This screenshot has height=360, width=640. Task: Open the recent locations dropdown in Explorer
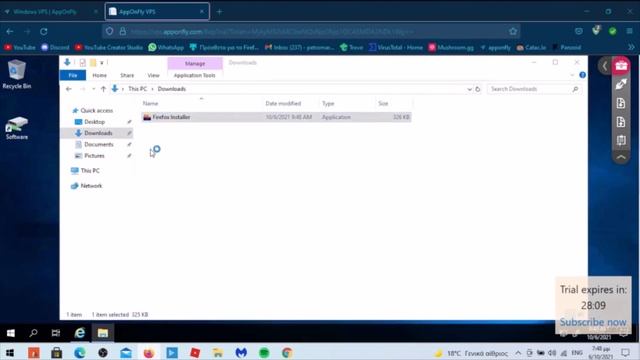coord(93,89)
